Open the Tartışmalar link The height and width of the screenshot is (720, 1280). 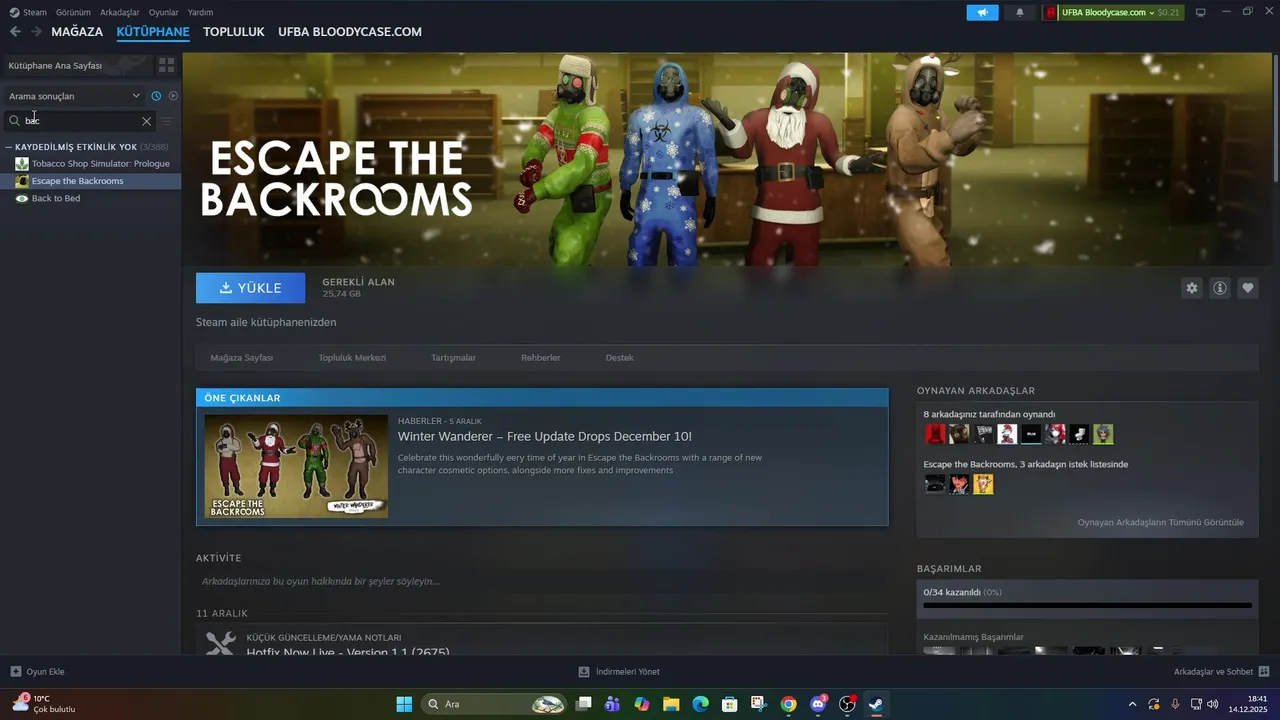(x=453, y=358)
